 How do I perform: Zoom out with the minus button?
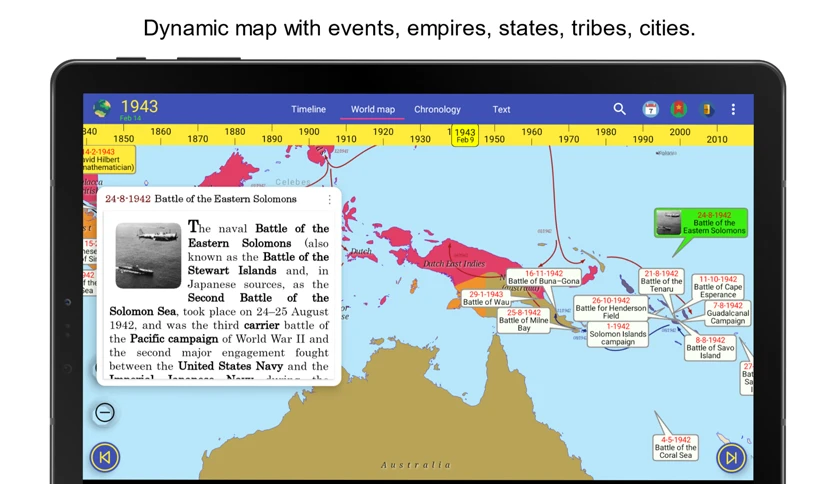[x=104, y=413]
